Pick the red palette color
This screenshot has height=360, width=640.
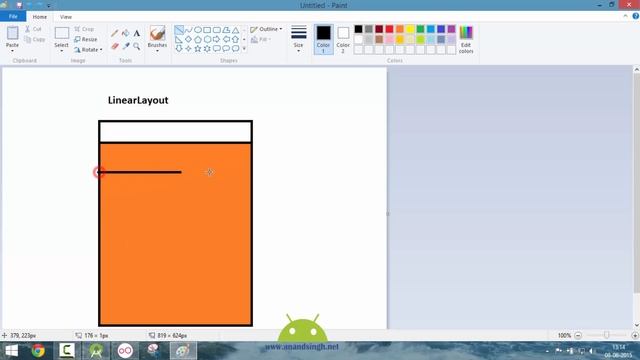coord(389,29)
